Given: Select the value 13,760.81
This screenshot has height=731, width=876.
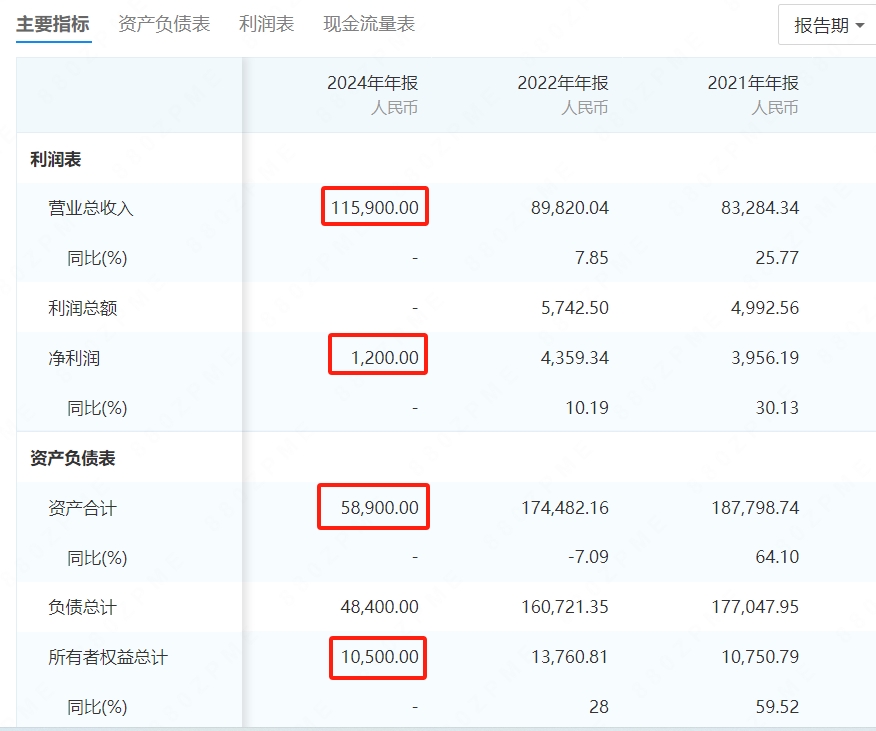Looking at the screenshot, I should pyautogui.click(x=570, y=657).
